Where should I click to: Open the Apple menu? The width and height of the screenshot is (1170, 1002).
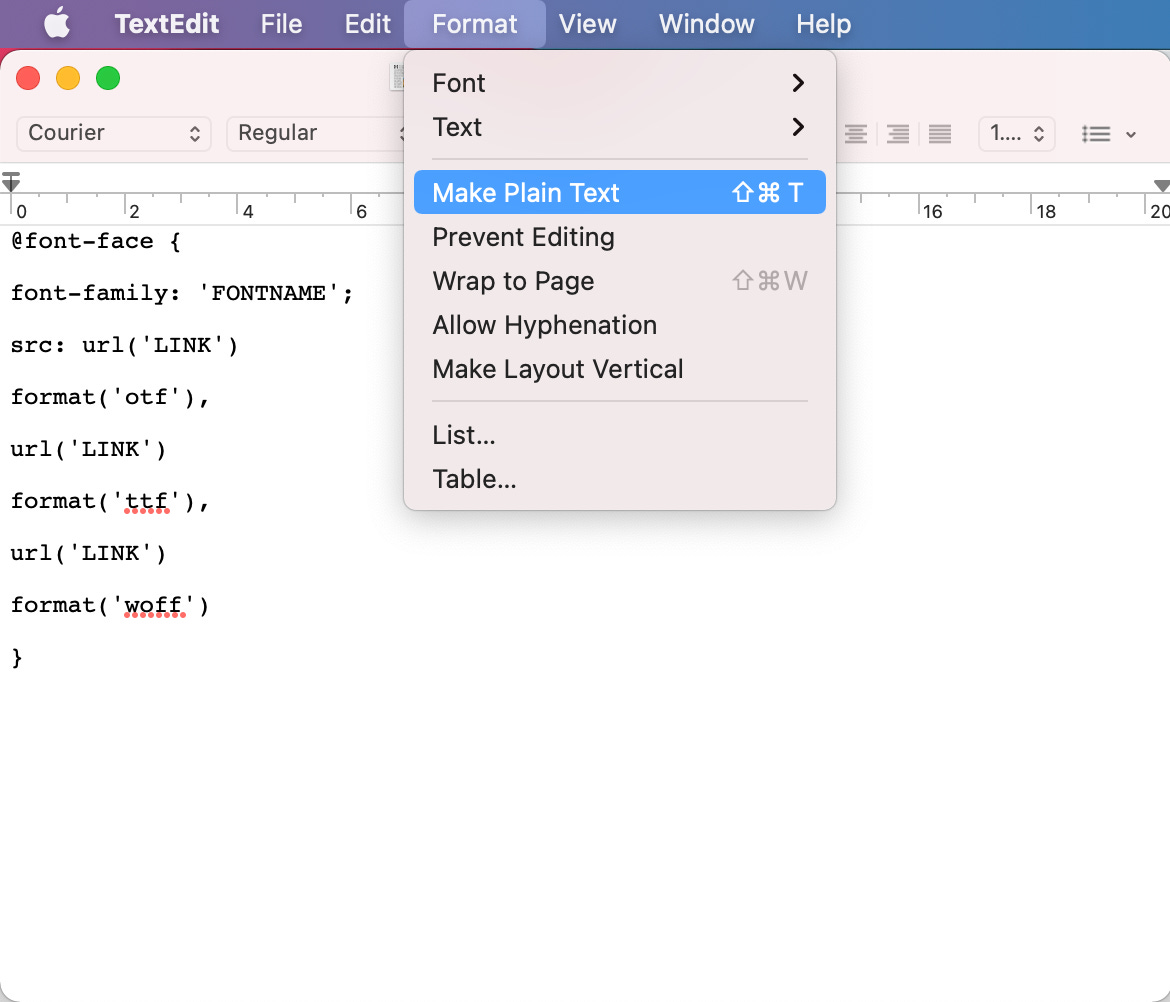57,24
